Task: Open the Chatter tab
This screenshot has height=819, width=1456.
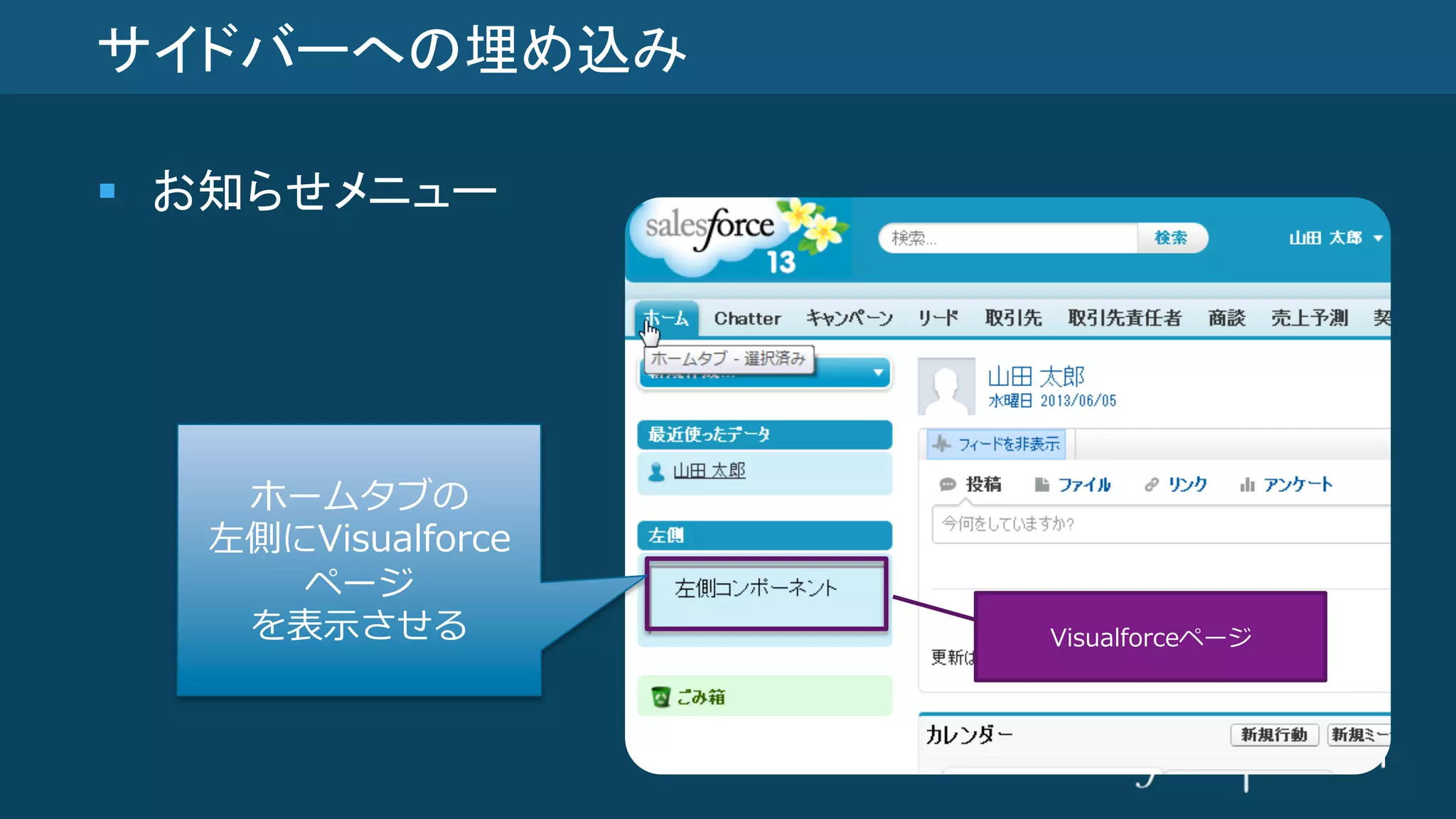Action: click(x=747, y=318)
